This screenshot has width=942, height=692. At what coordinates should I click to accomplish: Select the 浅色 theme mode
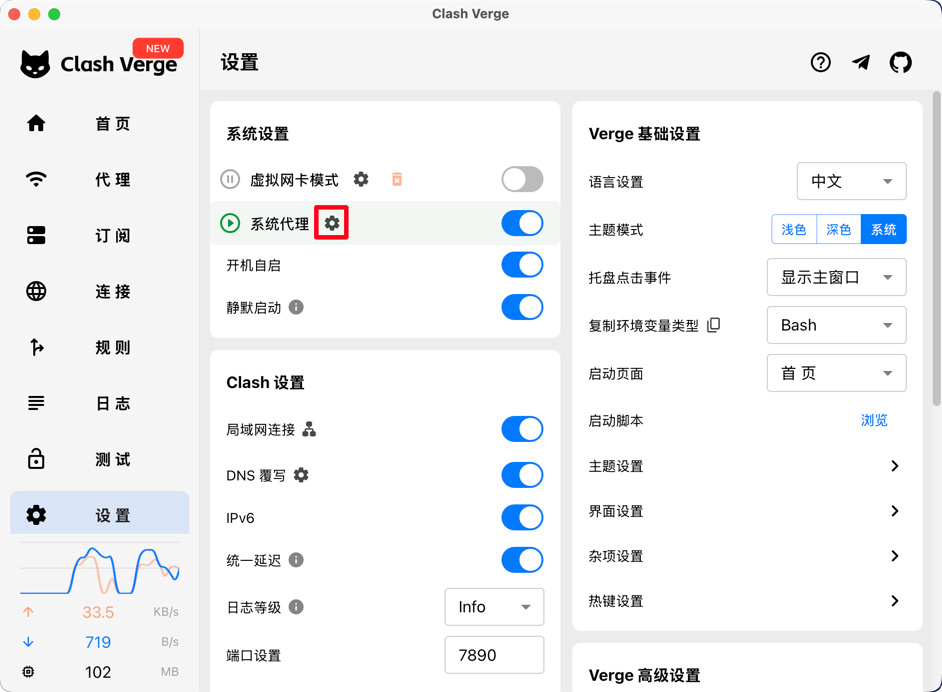coord(794,229)
